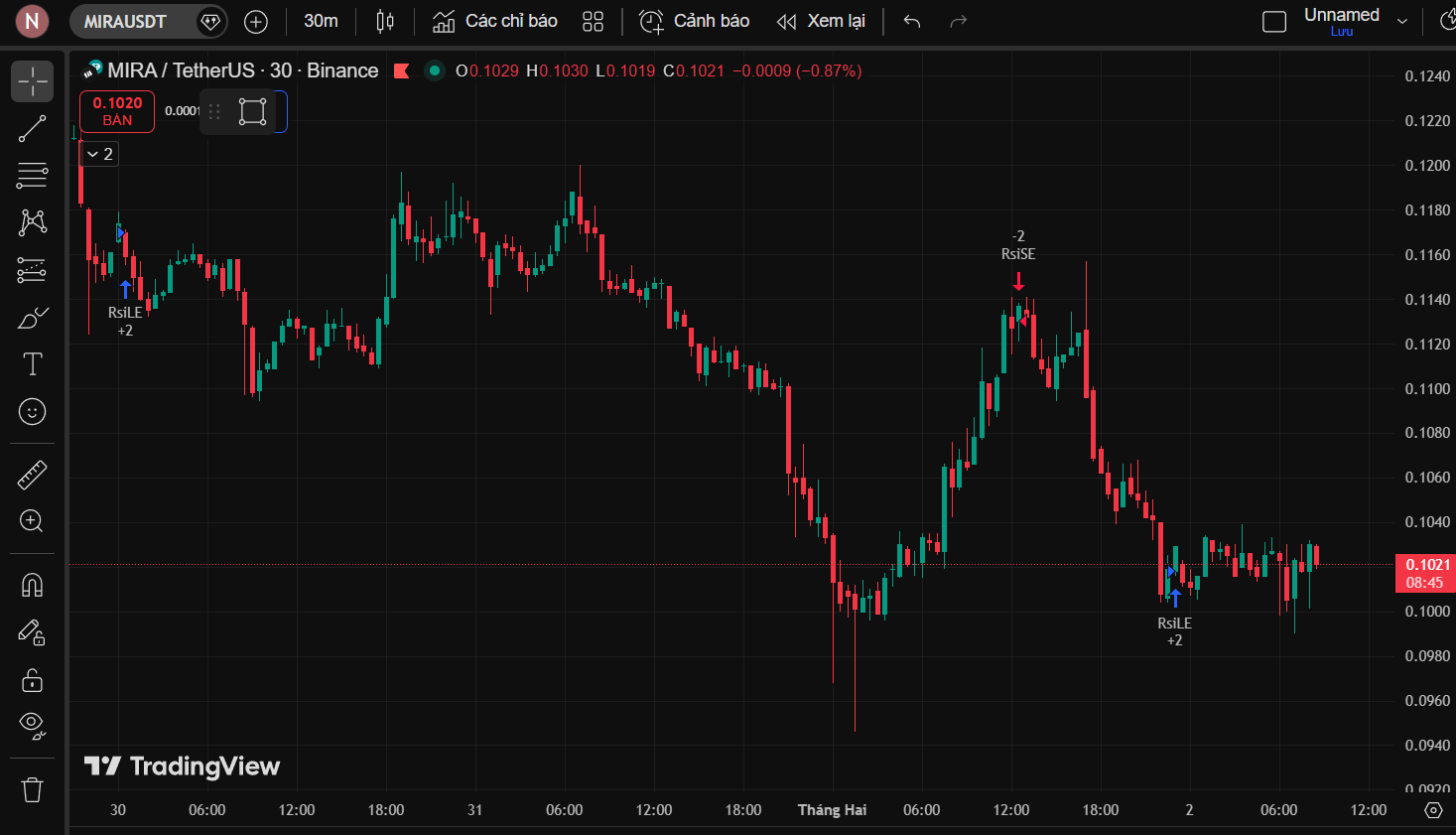Screen dimensions: 1456x835
Task: Click Xem lại replay button
Action: 821,21
